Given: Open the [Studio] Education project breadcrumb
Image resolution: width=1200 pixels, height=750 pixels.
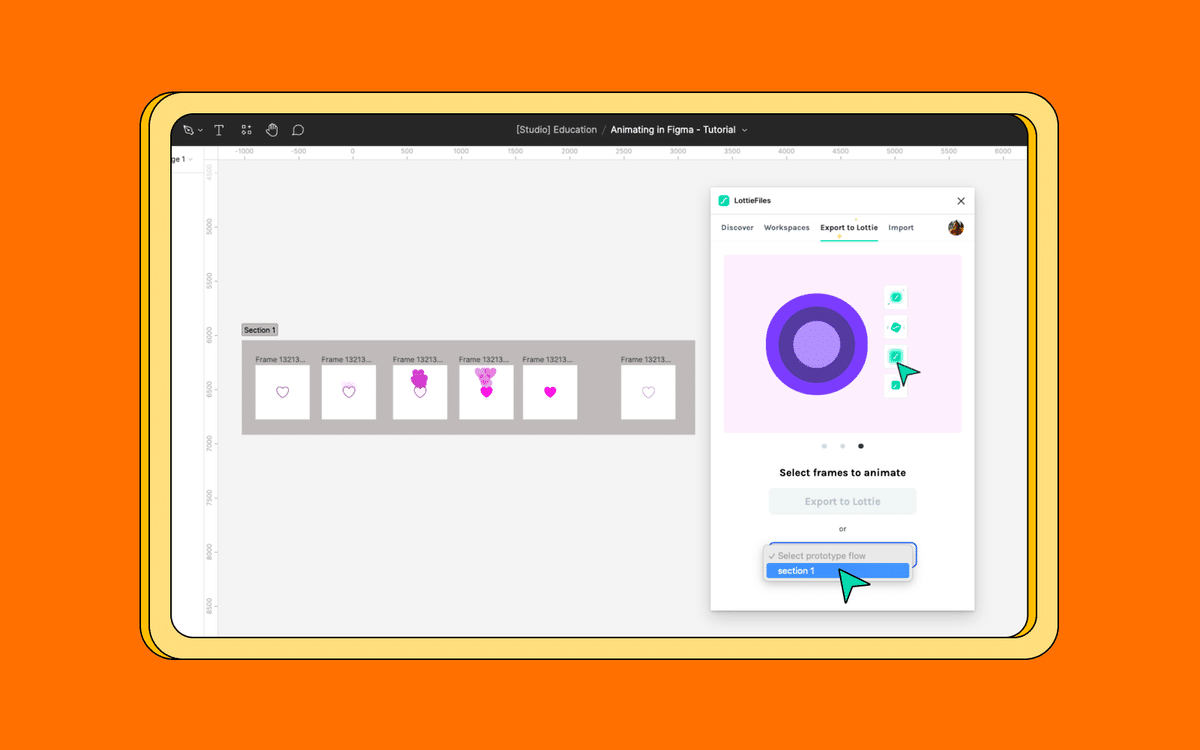Looking at the screenshot, I should 556,130.
